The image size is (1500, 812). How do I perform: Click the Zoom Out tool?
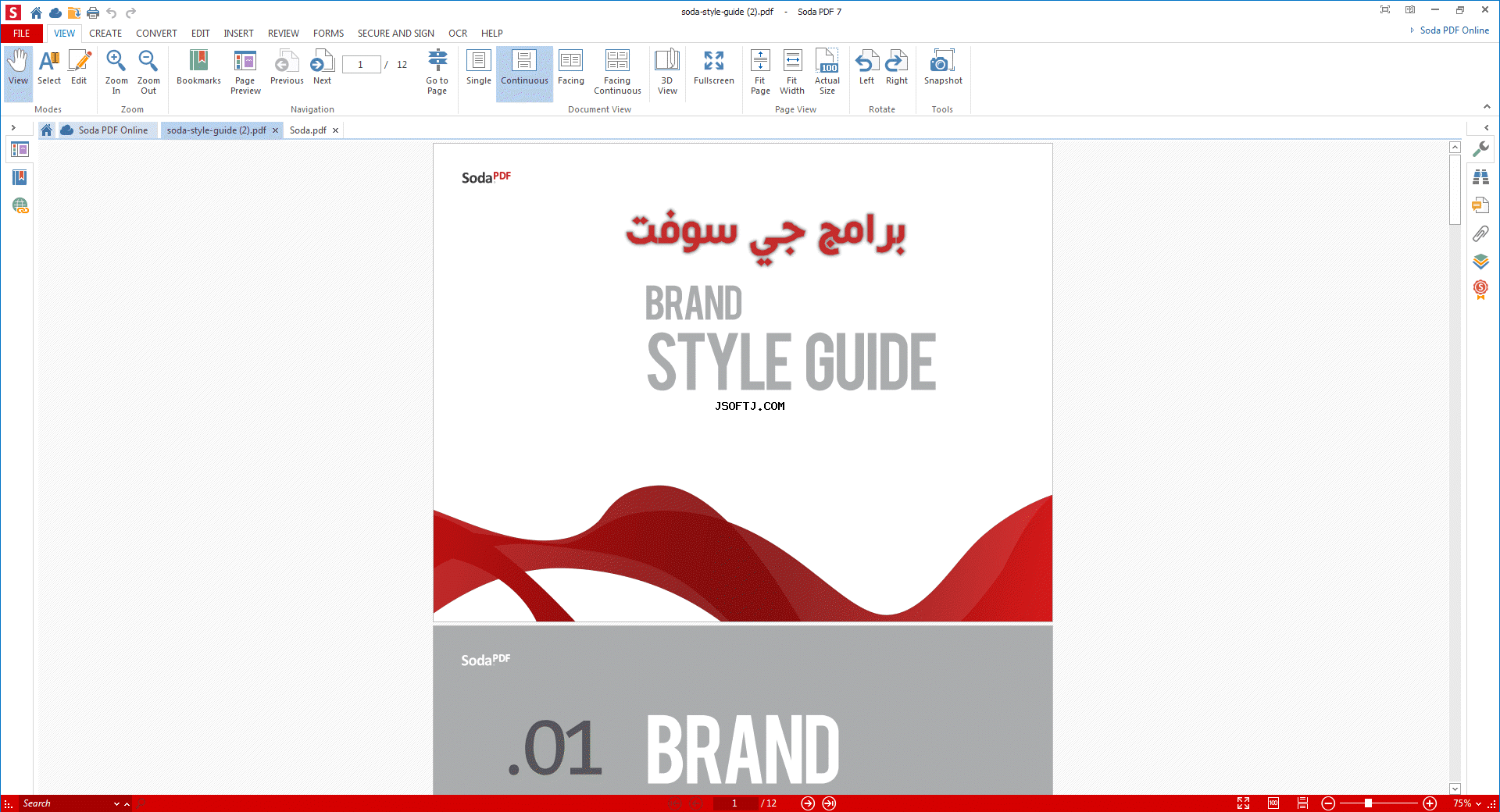148,73
